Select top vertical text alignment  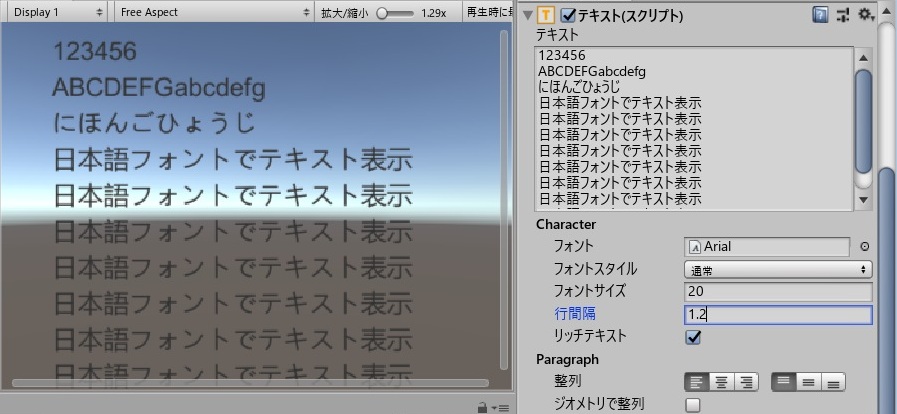click(784, 381)
